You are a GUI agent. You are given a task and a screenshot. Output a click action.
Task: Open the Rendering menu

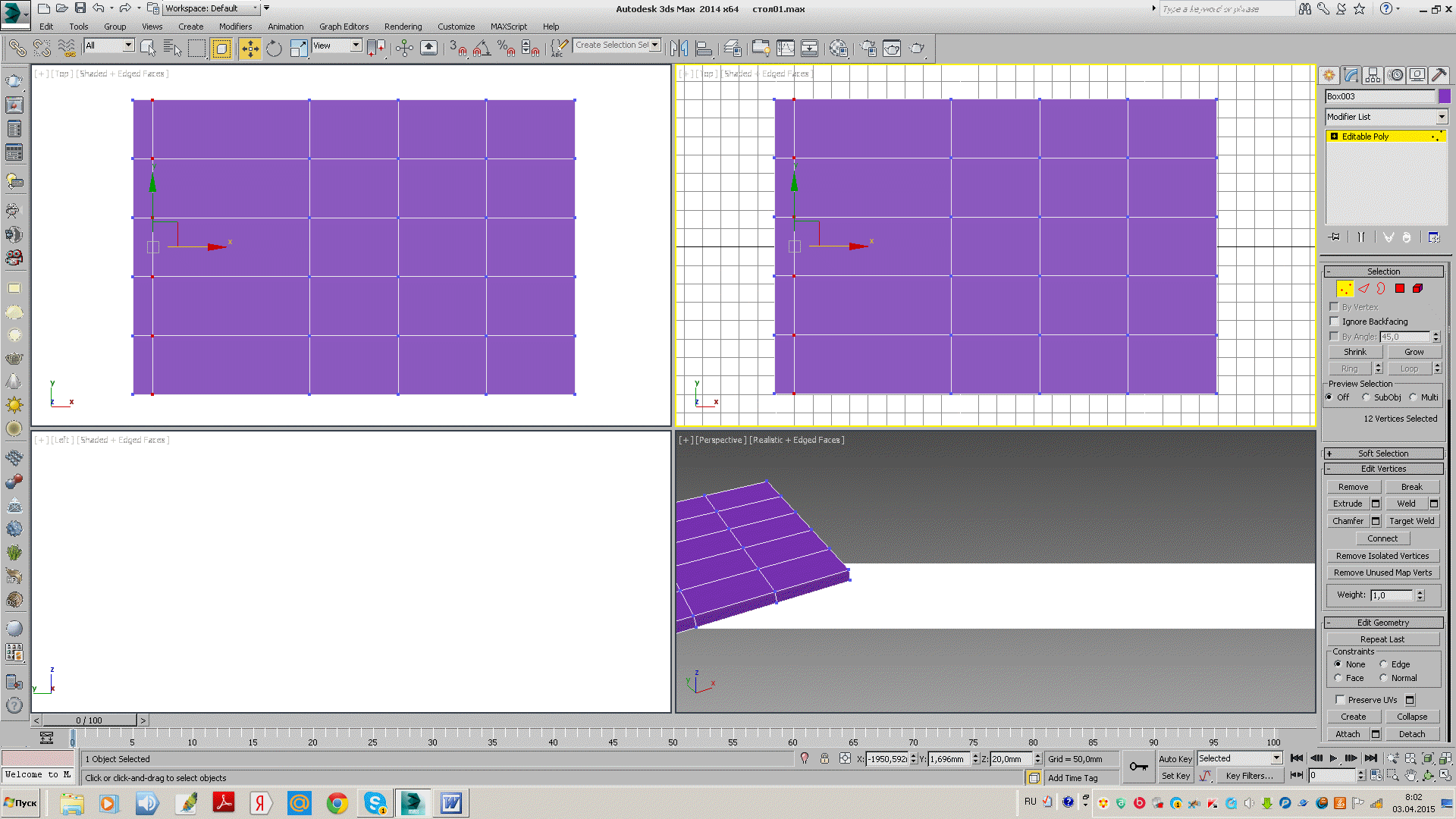point(403,27)
